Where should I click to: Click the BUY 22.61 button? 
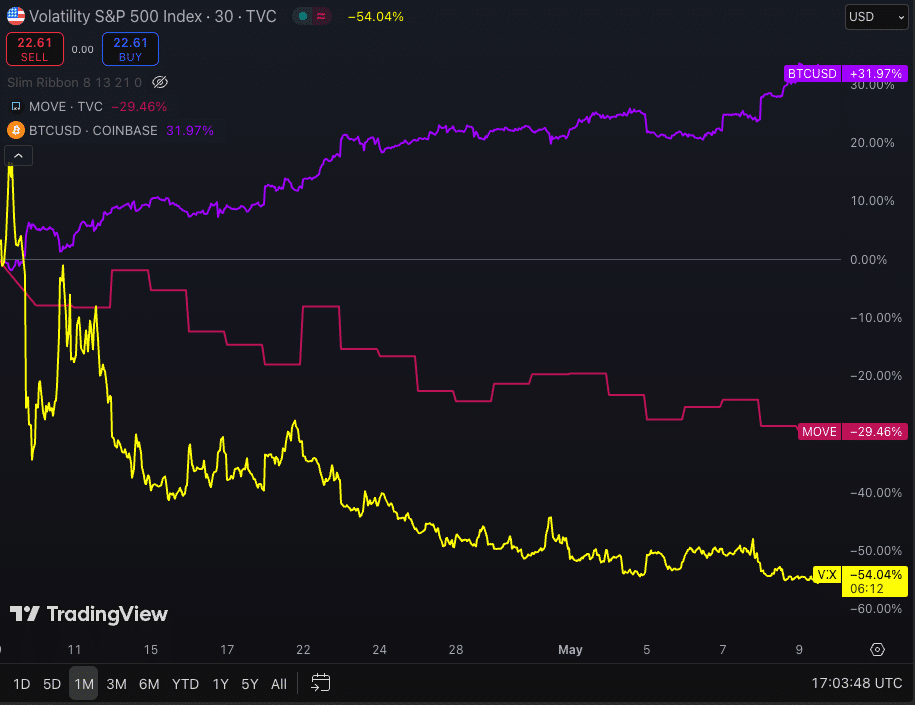(x=130, y=49)
